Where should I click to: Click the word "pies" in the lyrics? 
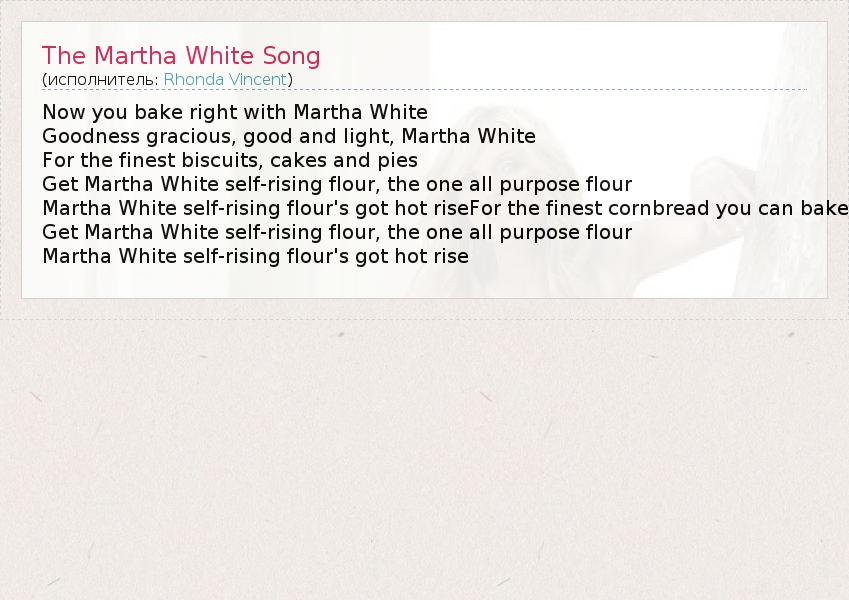click(398, 160)
